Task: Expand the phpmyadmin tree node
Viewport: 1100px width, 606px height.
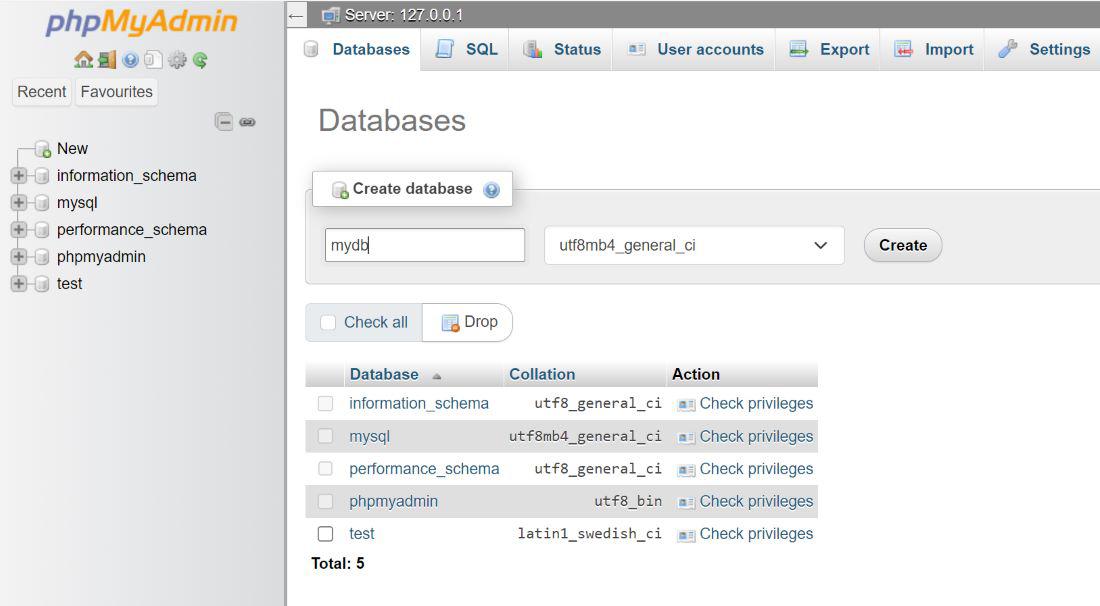Action: [x=18, y=257]
